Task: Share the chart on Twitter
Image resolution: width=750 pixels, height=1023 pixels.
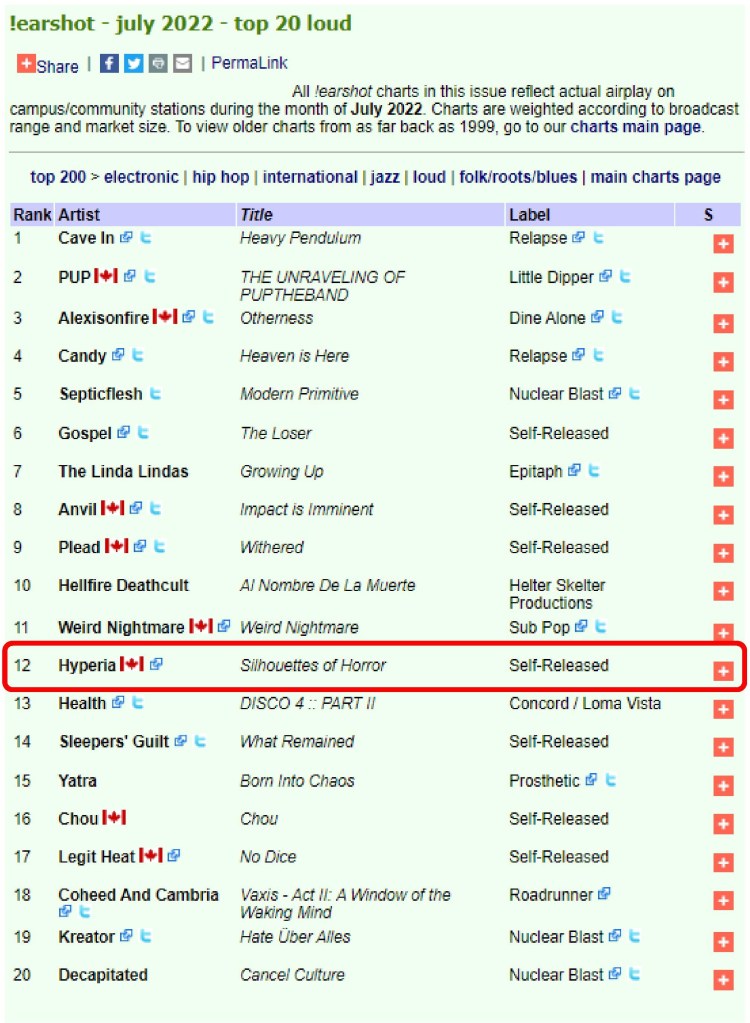Action: click(134, 64)
